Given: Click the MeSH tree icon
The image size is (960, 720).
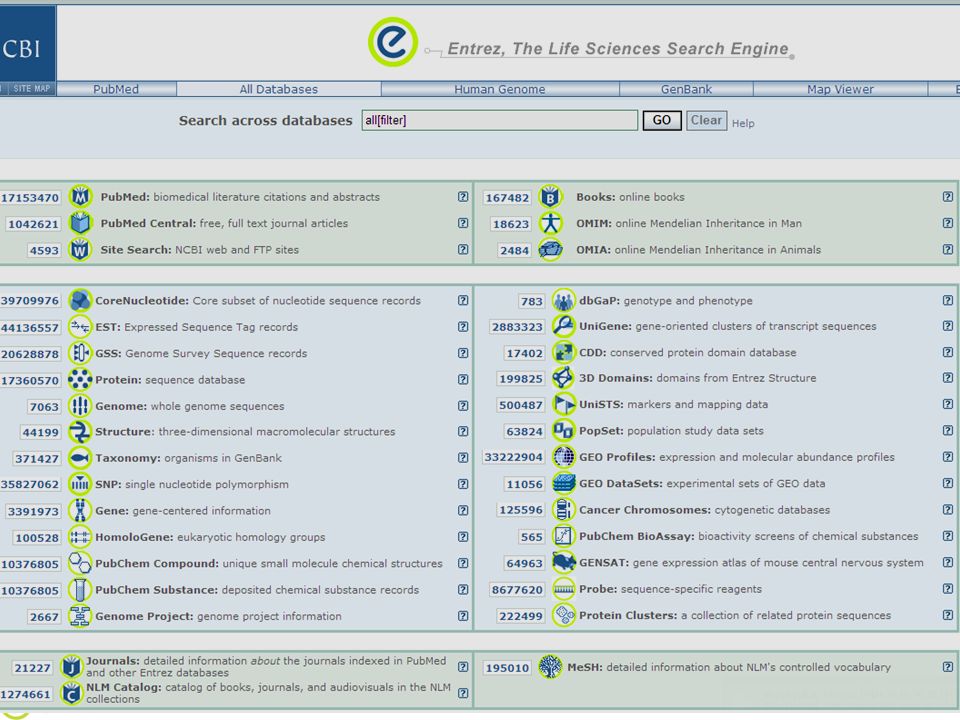Looking at the screenshot, I should pyautogui.click(x=550, y=667).
